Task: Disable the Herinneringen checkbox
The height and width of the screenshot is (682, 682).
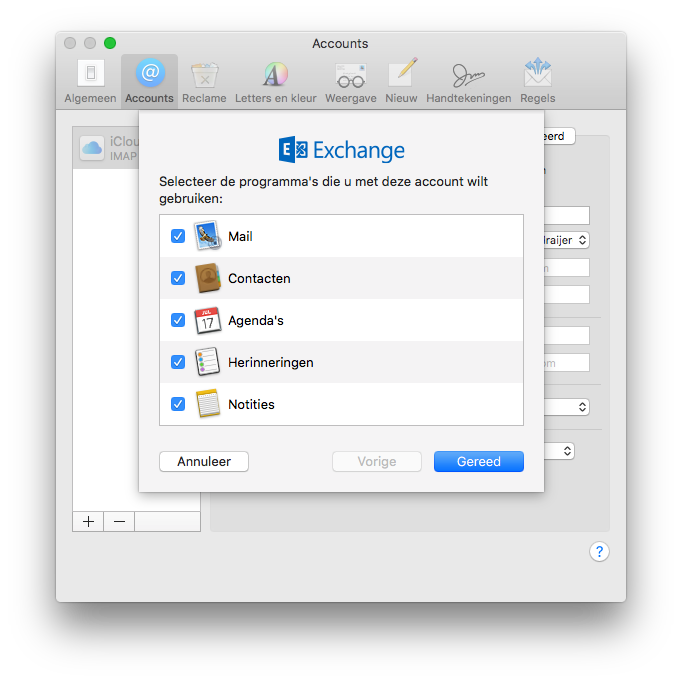Action: pyautogui.click(x=178, y=362)
